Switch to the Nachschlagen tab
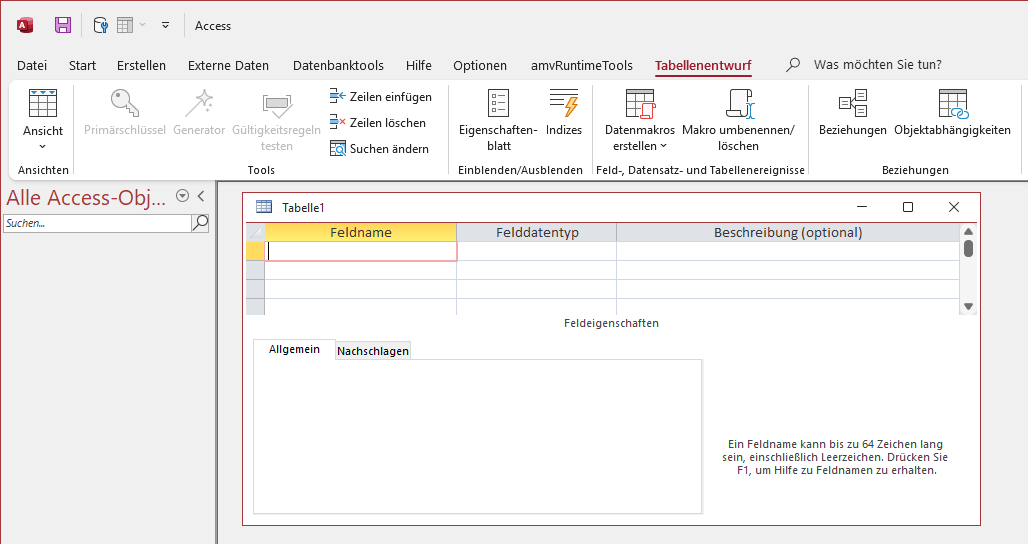 pyautogui.click(x=373, y=351)
